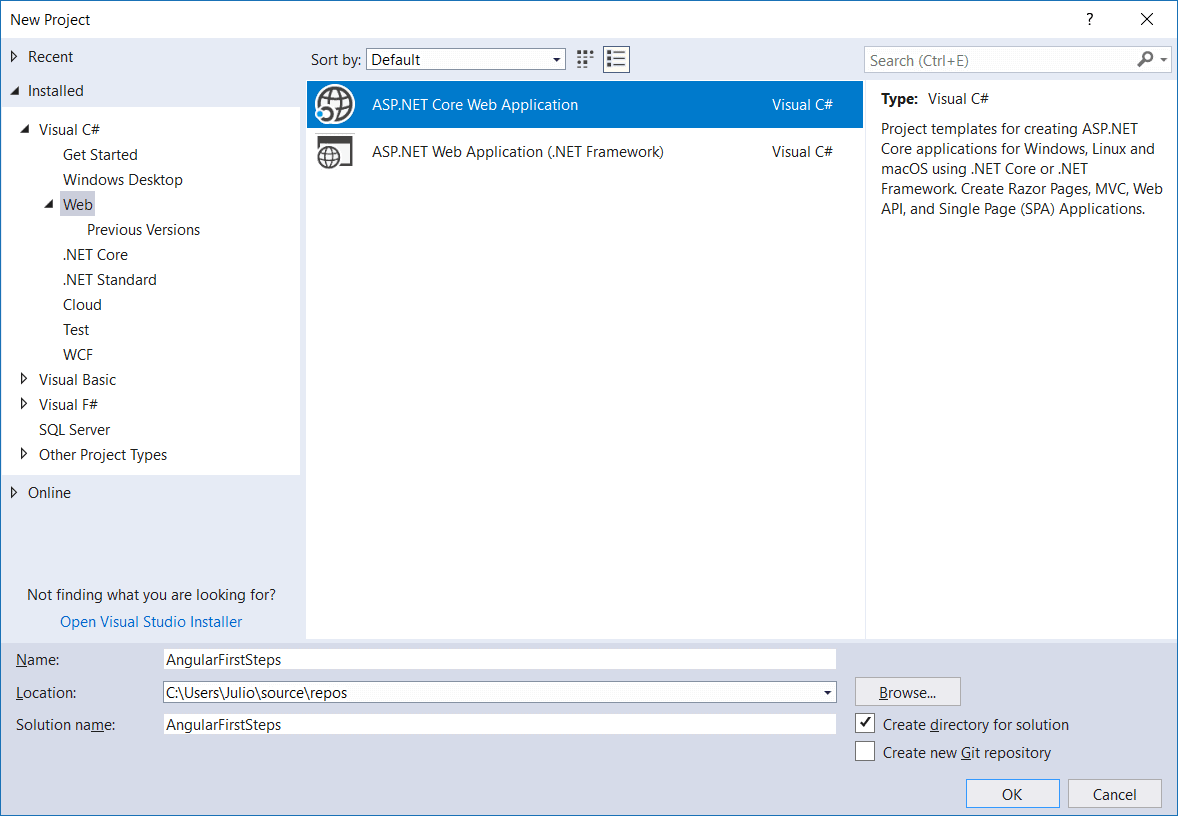Click the search magnifier icon
The height and width of the screenshot is (816, 1178).
click(1144, 59)
